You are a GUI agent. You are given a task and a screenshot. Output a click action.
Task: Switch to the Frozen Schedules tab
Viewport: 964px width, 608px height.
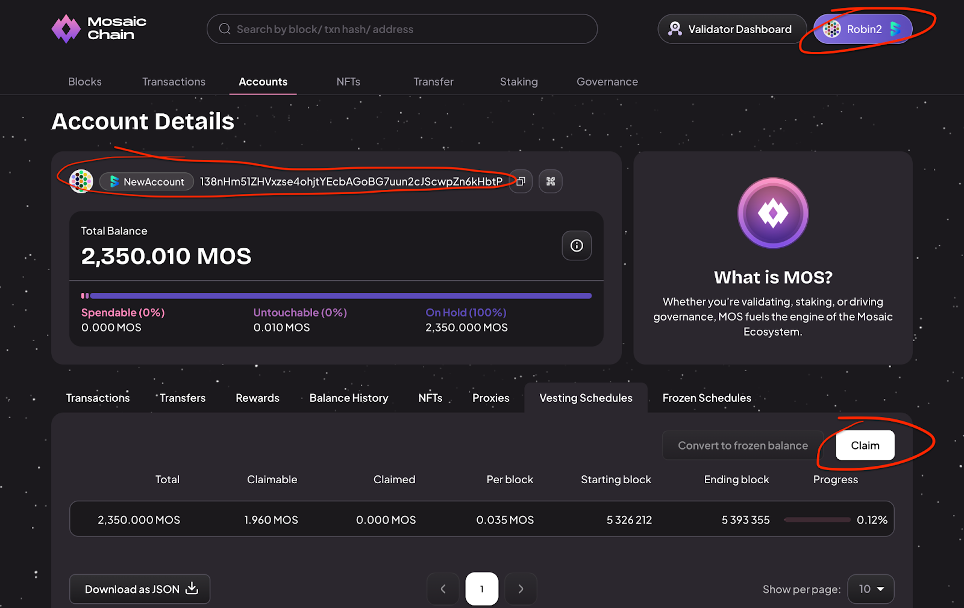click(x=706, y=398)
